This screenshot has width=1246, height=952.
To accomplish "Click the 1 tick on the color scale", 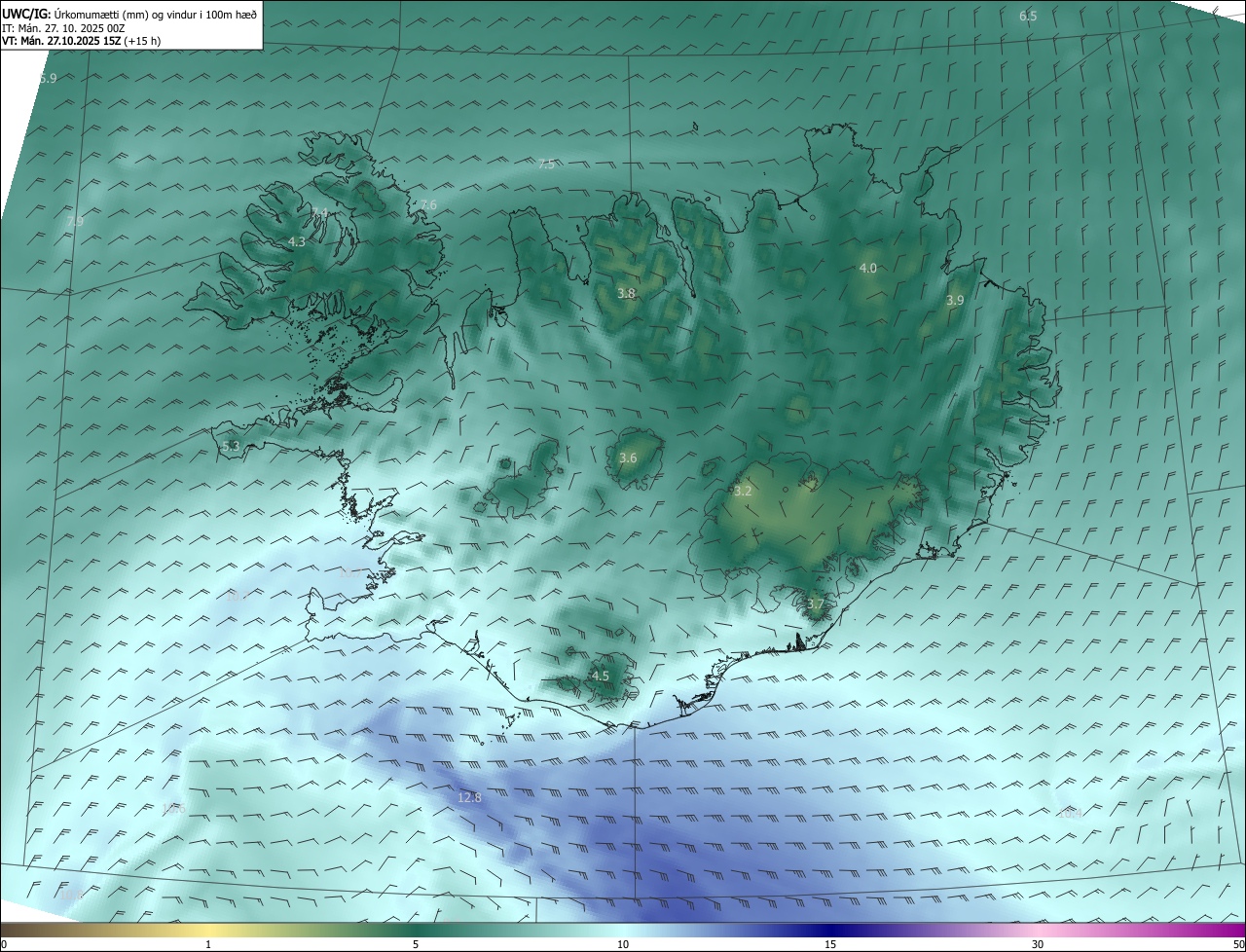I will point(208,944).
